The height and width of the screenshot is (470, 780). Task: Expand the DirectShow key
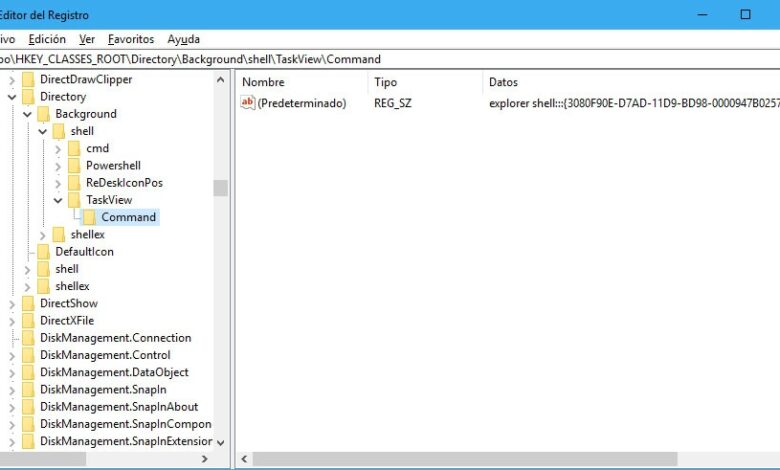tap(12, 304)
